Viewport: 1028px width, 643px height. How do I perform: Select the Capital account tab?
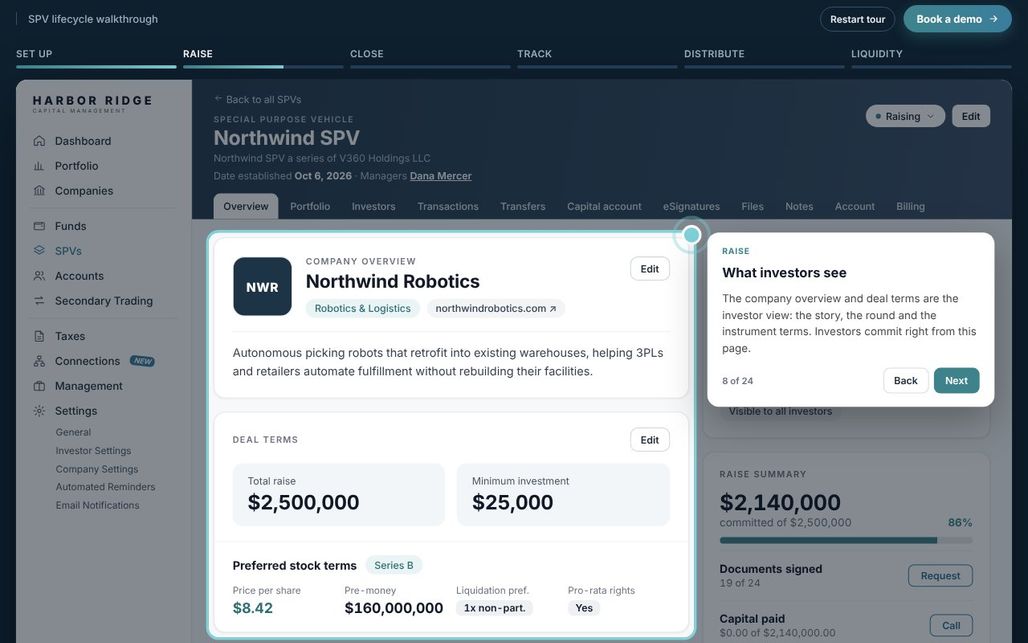604,206
